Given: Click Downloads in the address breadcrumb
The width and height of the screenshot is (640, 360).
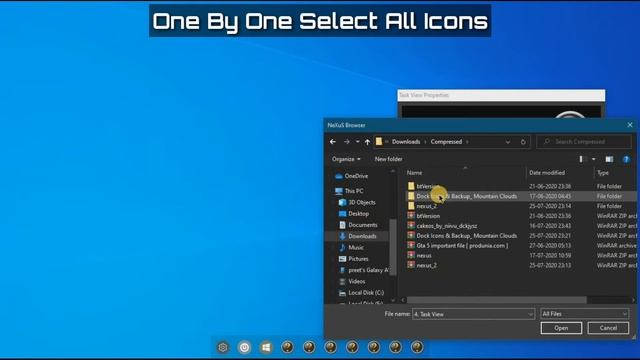Looking at the screenshot, I should click(x=406, y=142).
